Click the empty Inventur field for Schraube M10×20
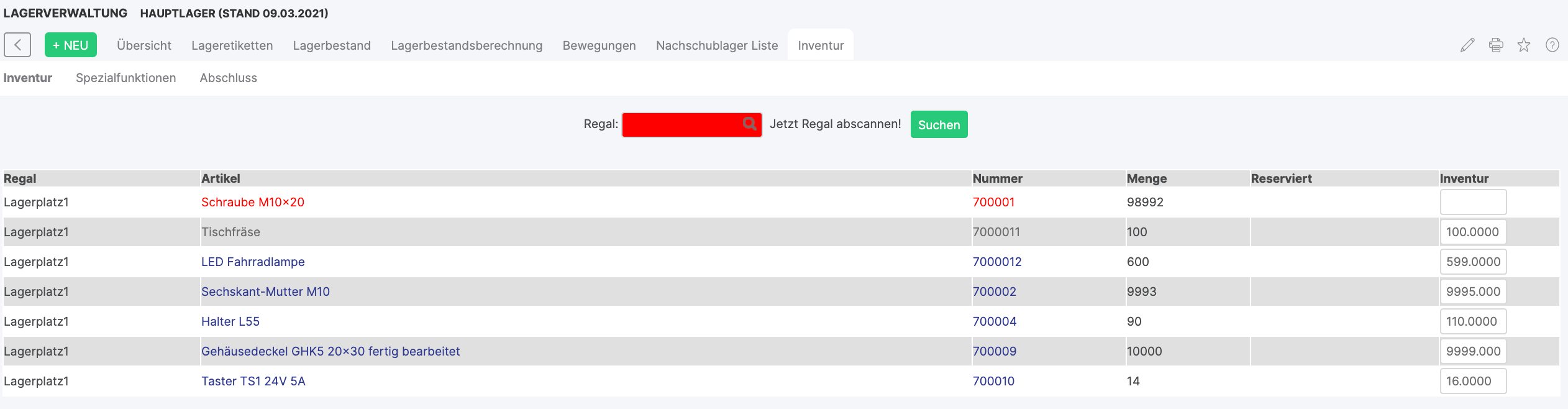Screen dimensions: 1568x409 click(1473, 202)
